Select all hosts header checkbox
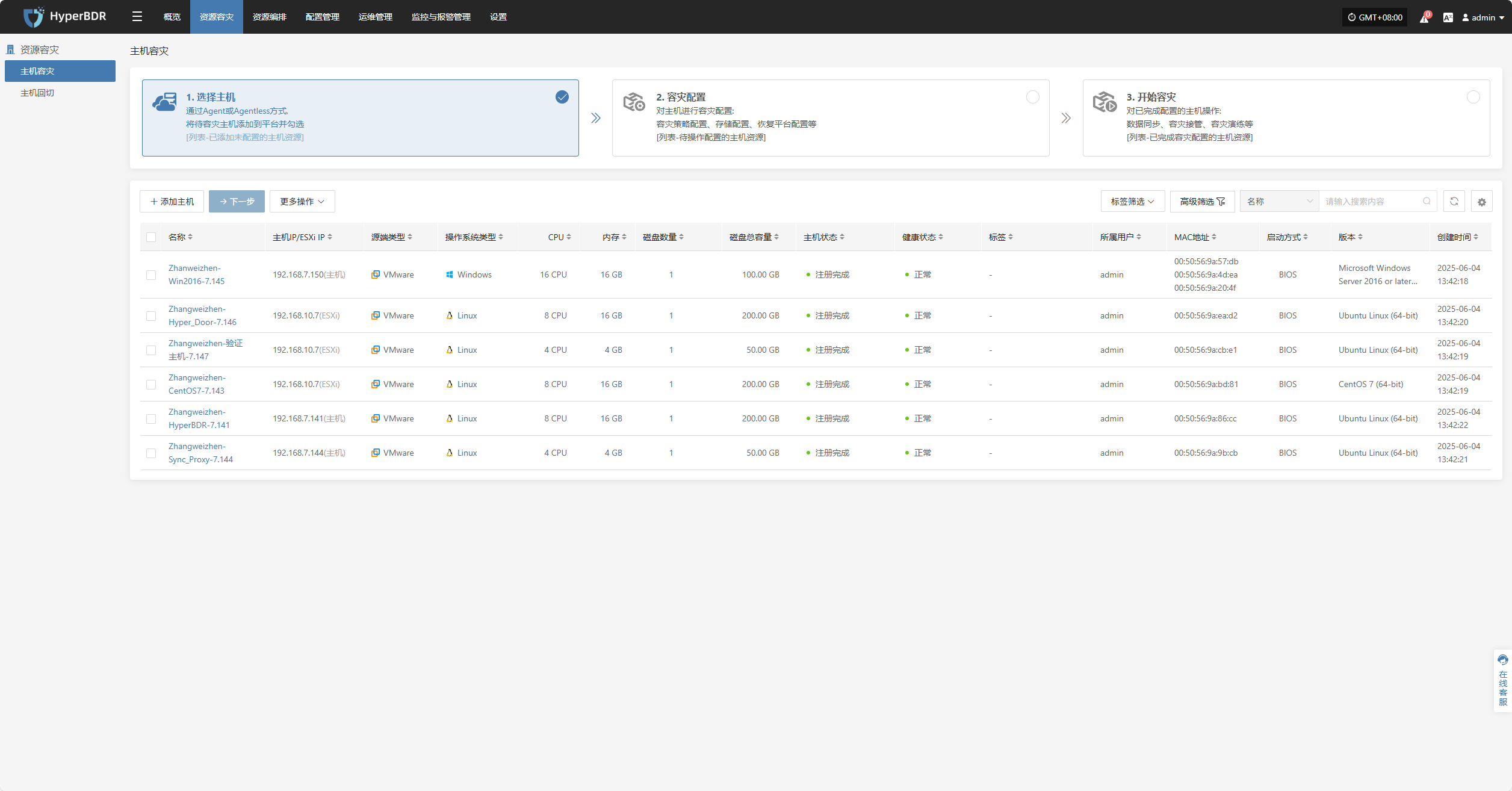This screenshot has width=1512, height=791. tap(151, 237)
